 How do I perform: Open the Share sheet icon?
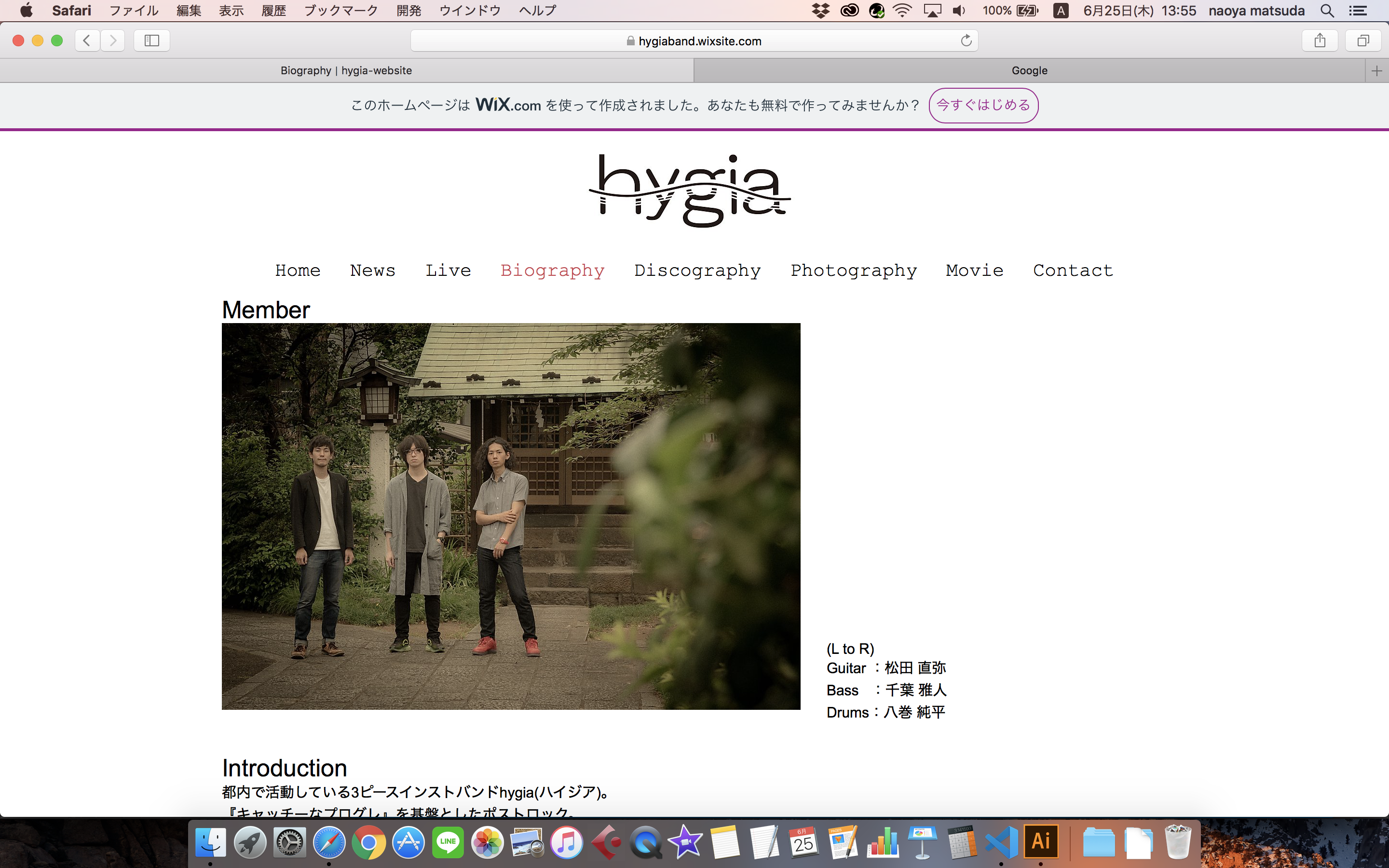point(1320,40)
